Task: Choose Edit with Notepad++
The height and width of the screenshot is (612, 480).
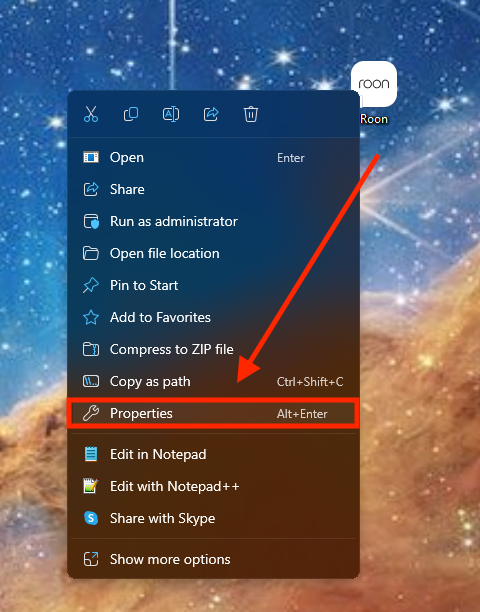Action: [x=213, y=486]
